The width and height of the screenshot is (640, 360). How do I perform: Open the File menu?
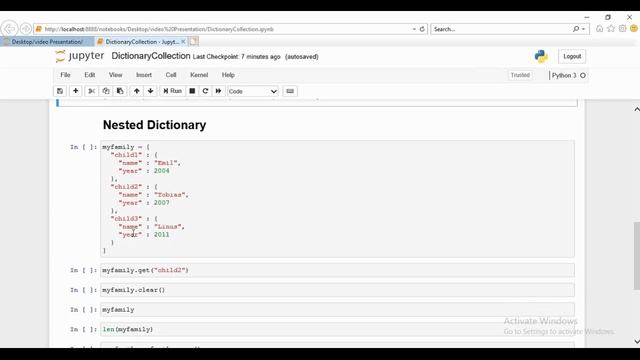(x=65, y=75)
